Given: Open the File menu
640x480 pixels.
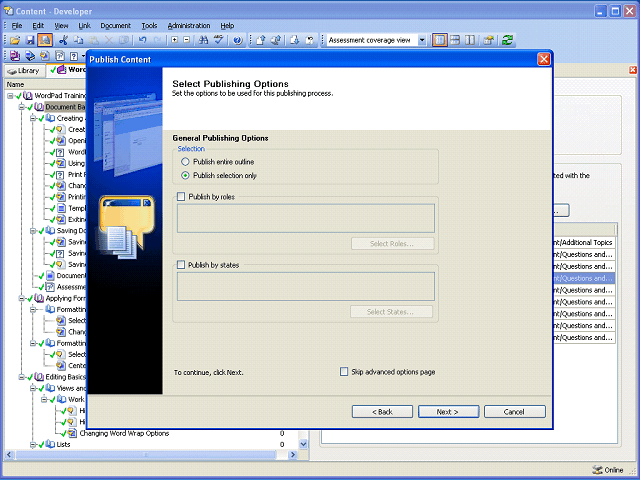Looking at the screenshot, I should 17,26.
